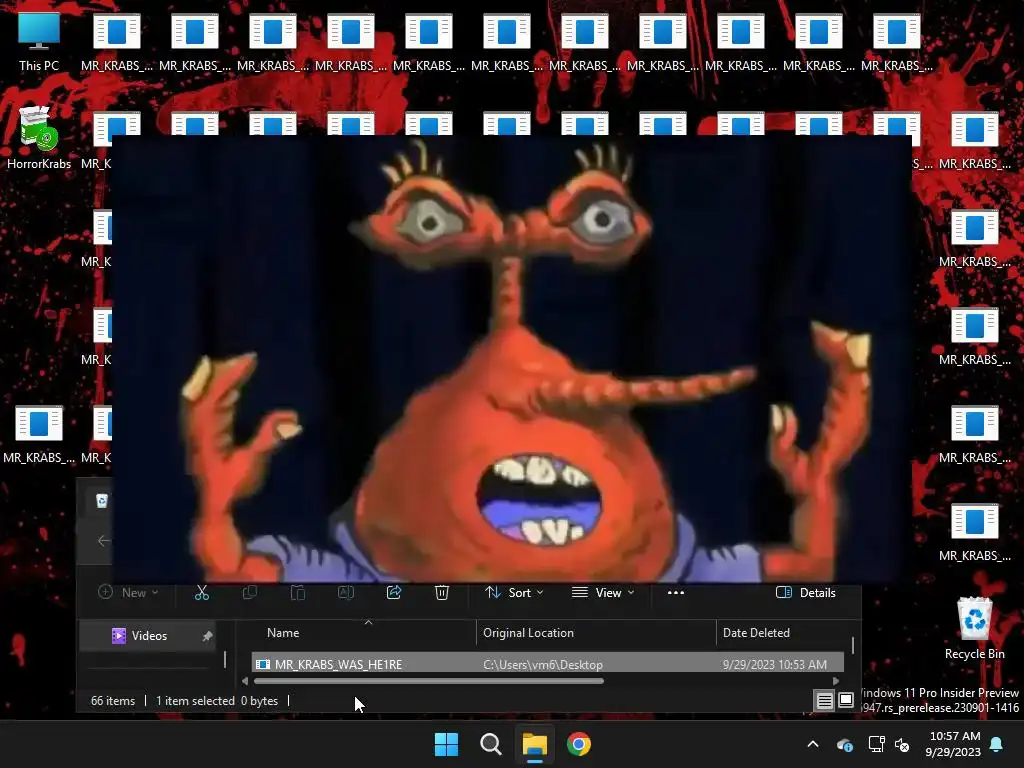Click the horizontal scrollbar thumb in file list

(428, 681)
